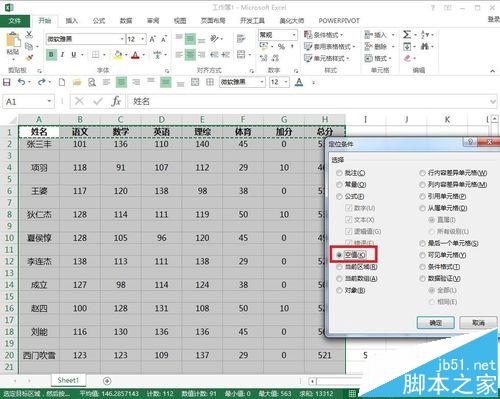Screen dimensions: 500x399
Task: Click the Underline U icon
Action: click(x=74, y=55)
